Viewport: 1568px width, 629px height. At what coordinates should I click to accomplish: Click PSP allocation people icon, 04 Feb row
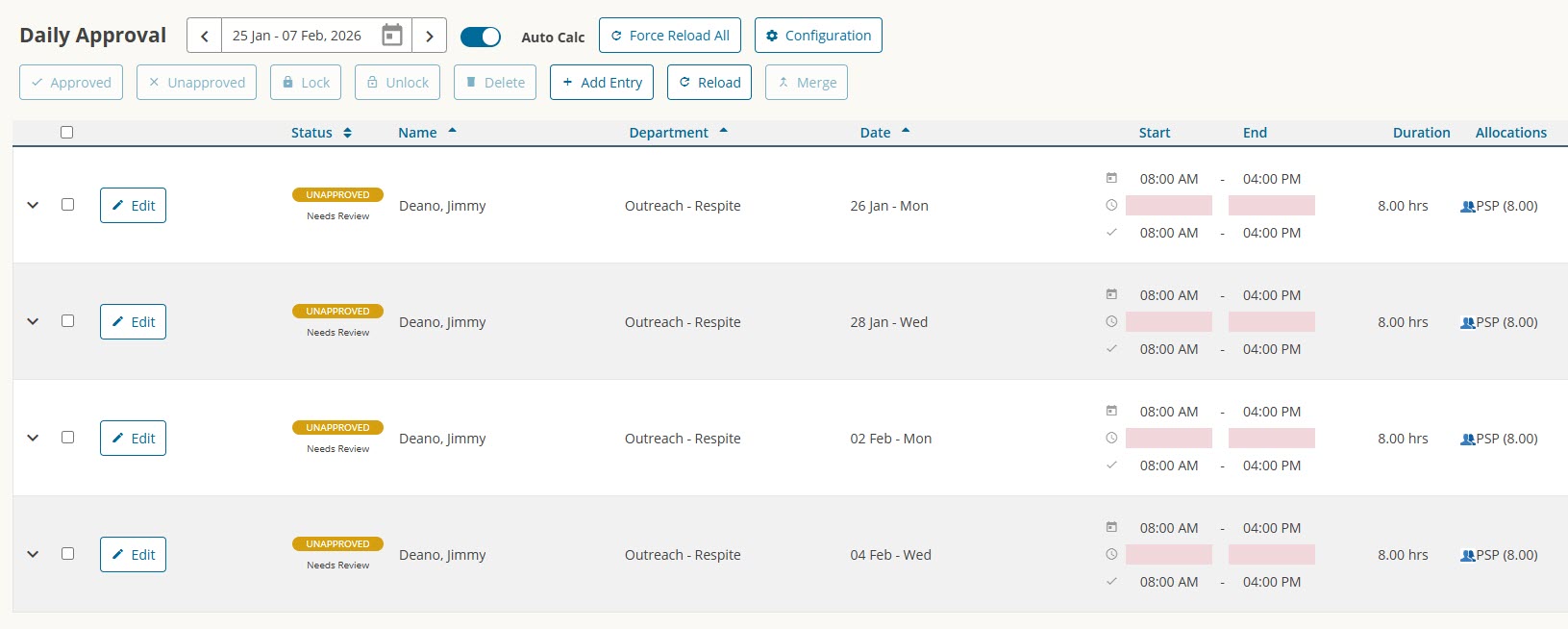coord(1467,555)
